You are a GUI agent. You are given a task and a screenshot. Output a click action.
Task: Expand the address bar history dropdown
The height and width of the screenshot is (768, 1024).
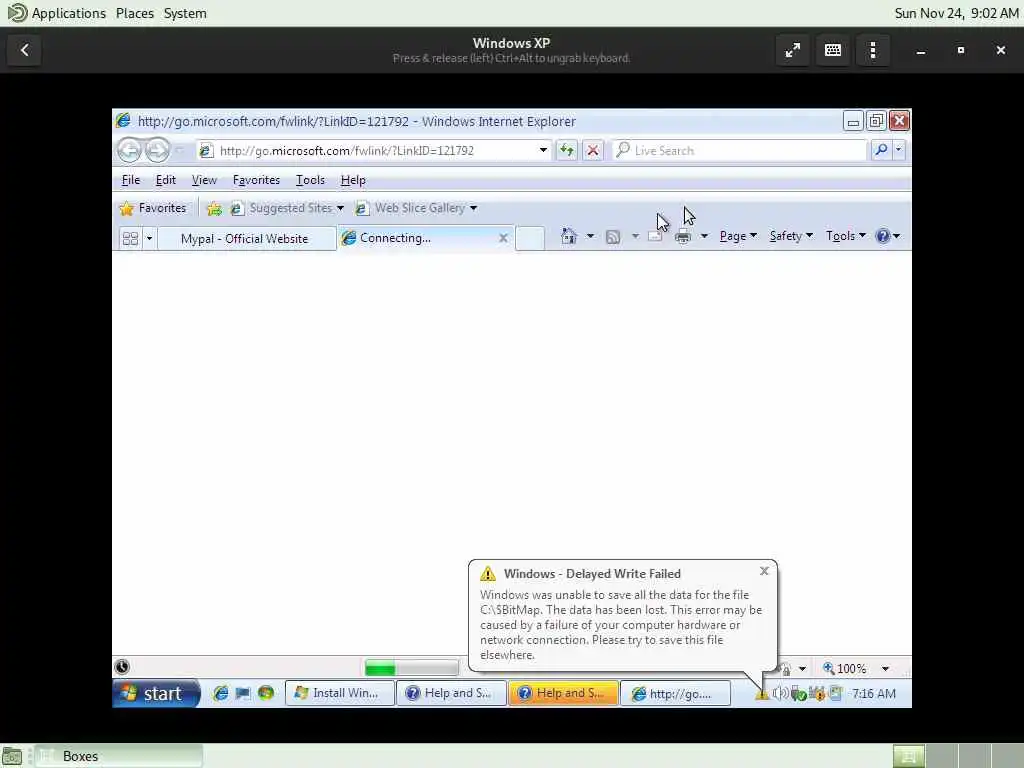click(x=543, y=150)
